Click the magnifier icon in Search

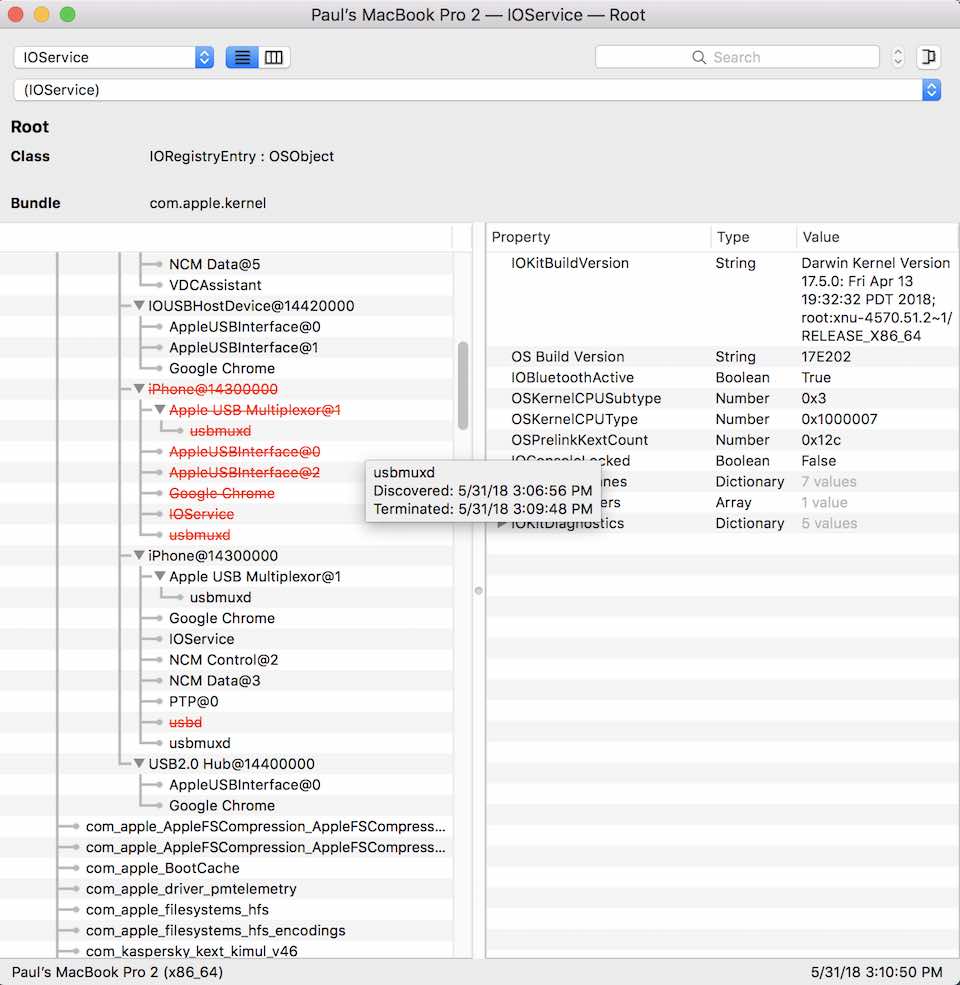click(x=699, y=57)
